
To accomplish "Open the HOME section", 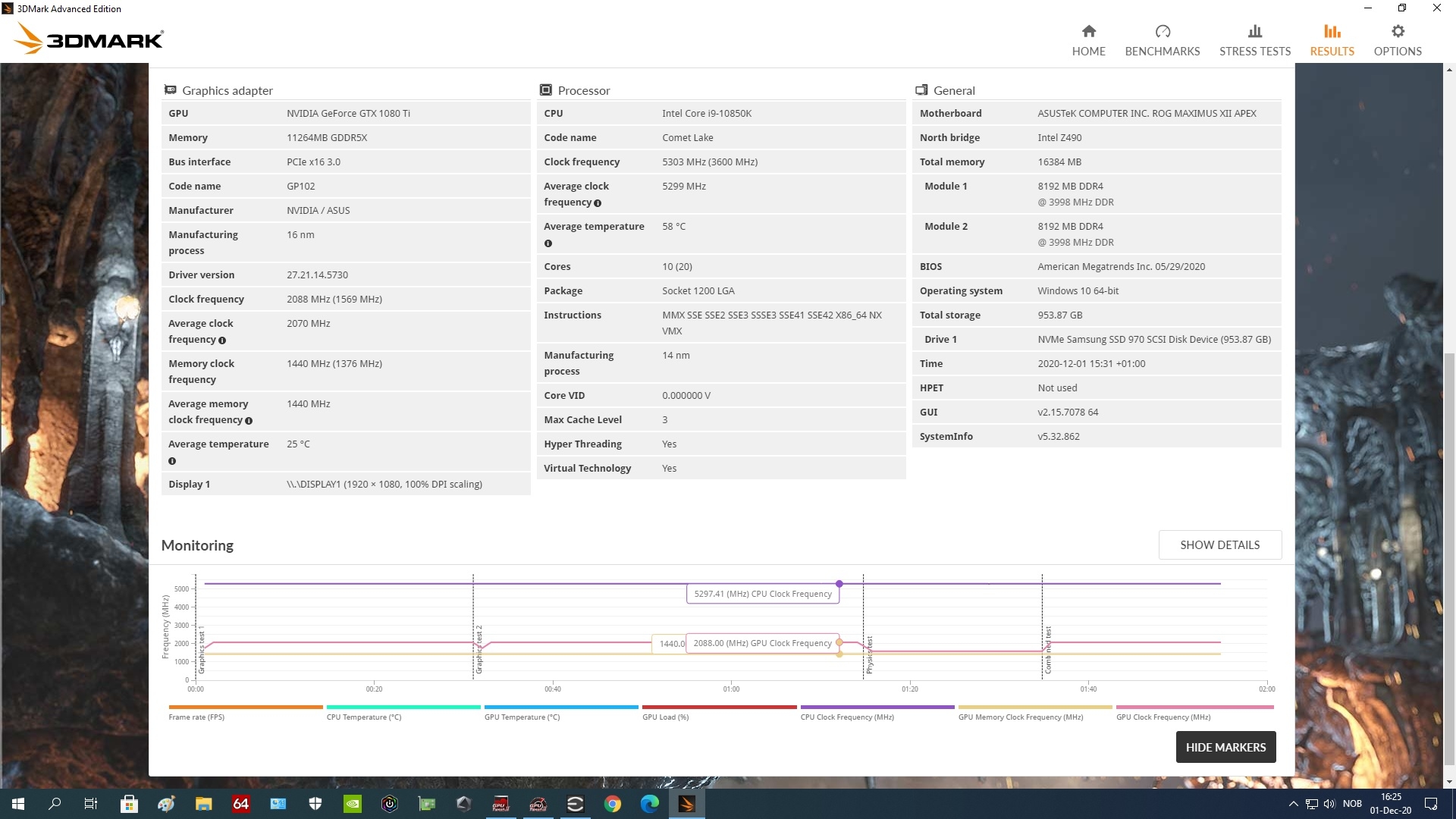I will (x=1088, y=40).
